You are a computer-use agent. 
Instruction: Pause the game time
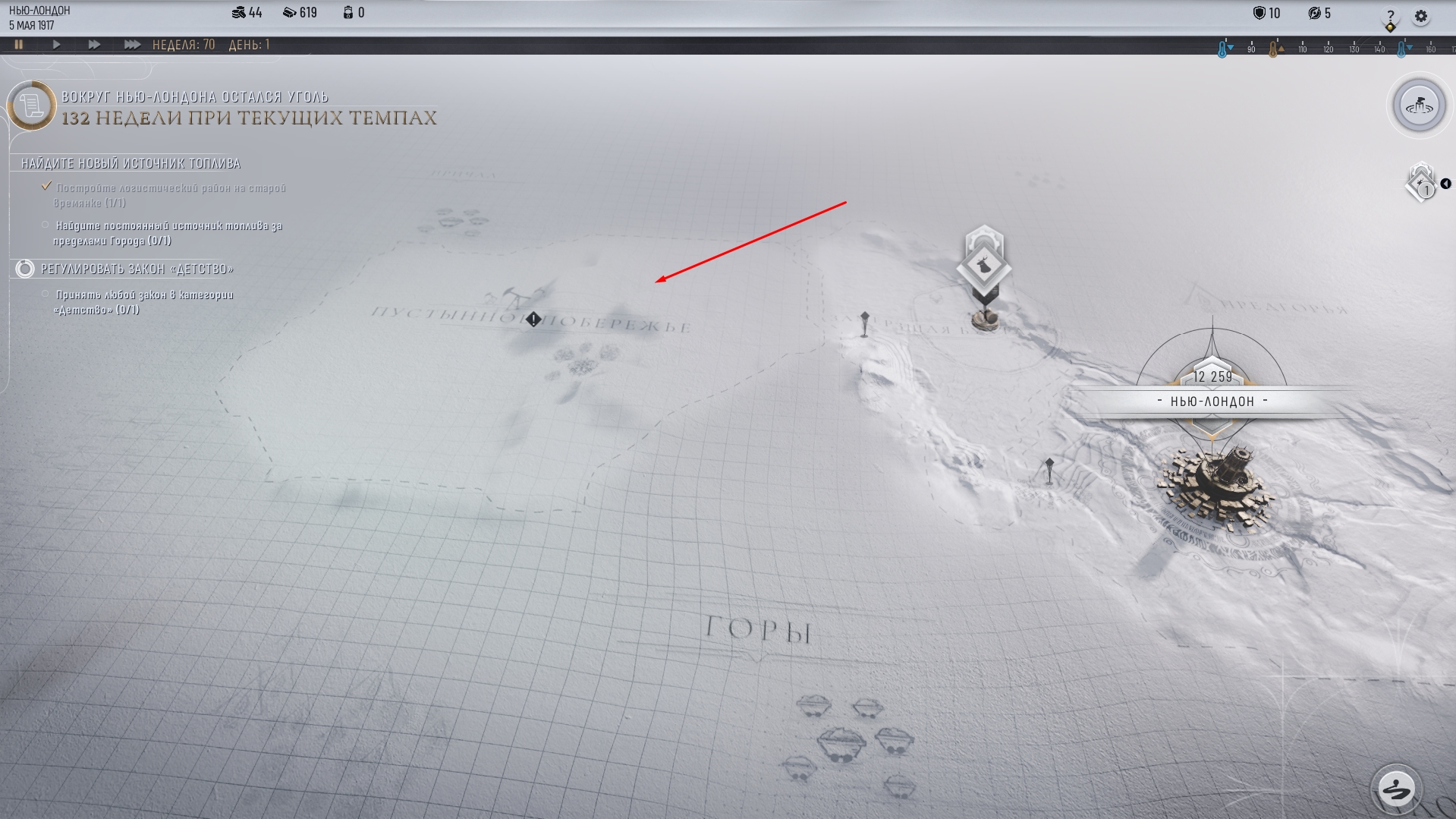(x=19, y=45)
